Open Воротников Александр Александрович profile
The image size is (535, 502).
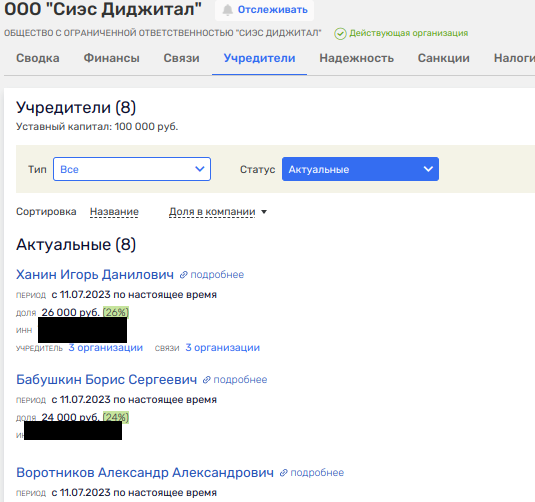tap(145, 473)
